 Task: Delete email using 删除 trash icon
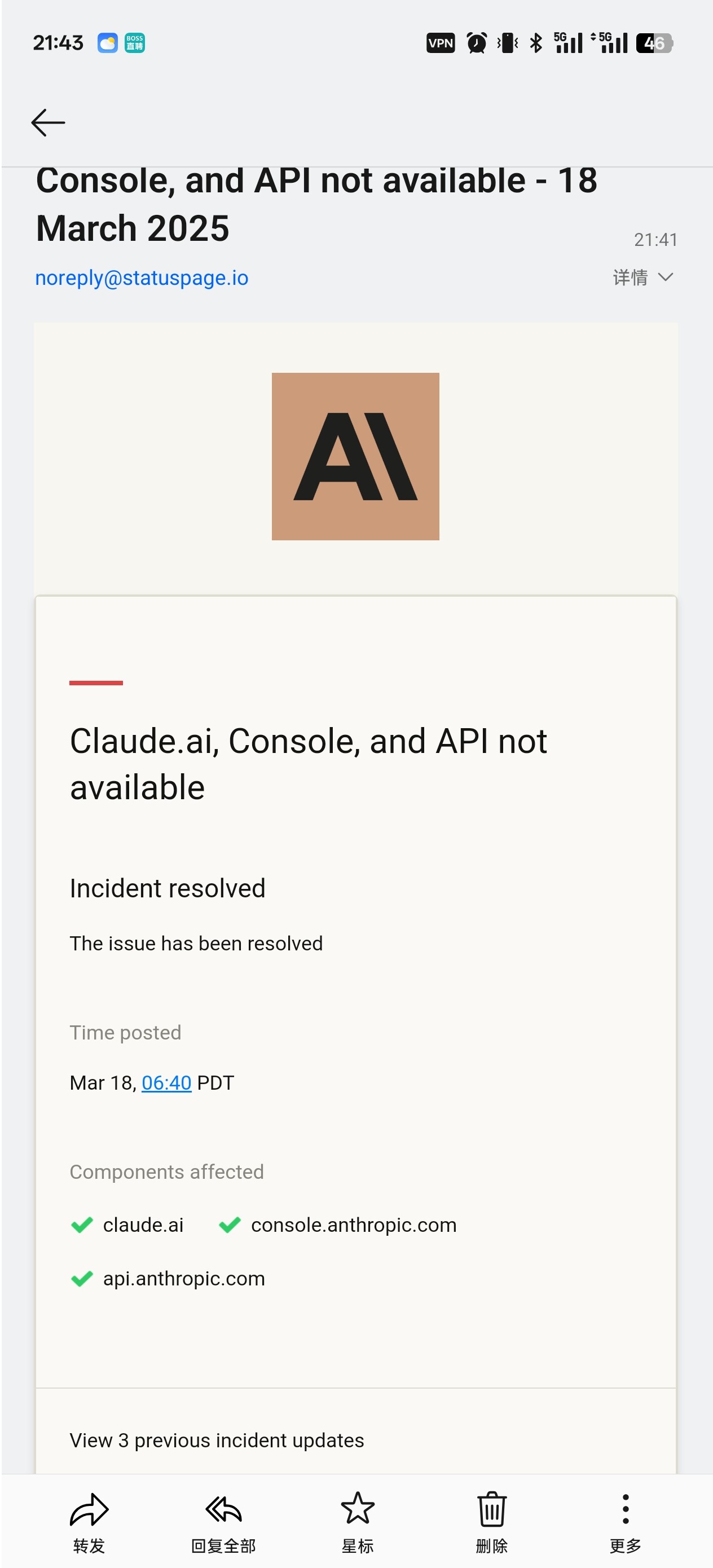491,1522
